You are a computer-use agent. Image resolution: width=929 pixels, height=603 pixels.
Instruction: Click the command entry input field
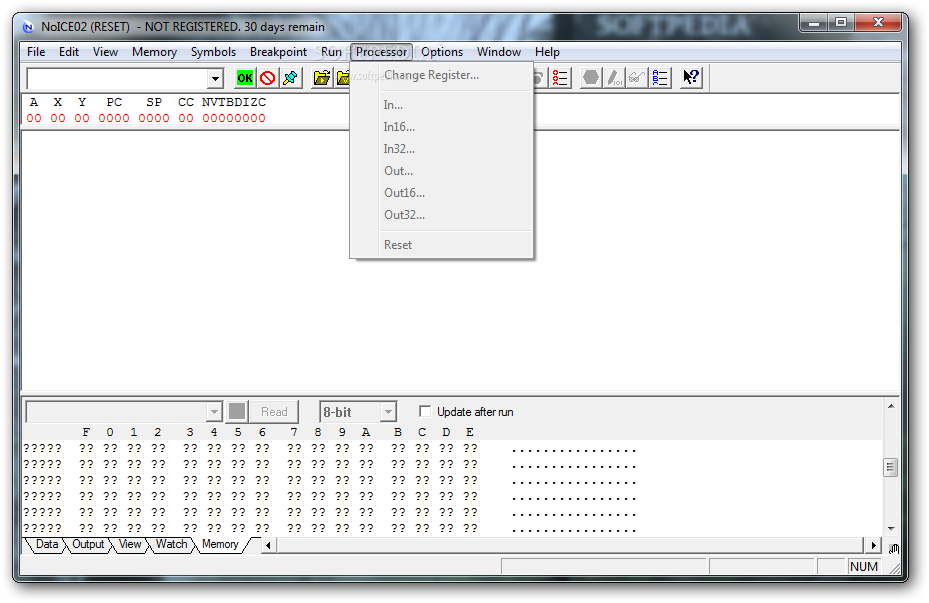point(117,78)
